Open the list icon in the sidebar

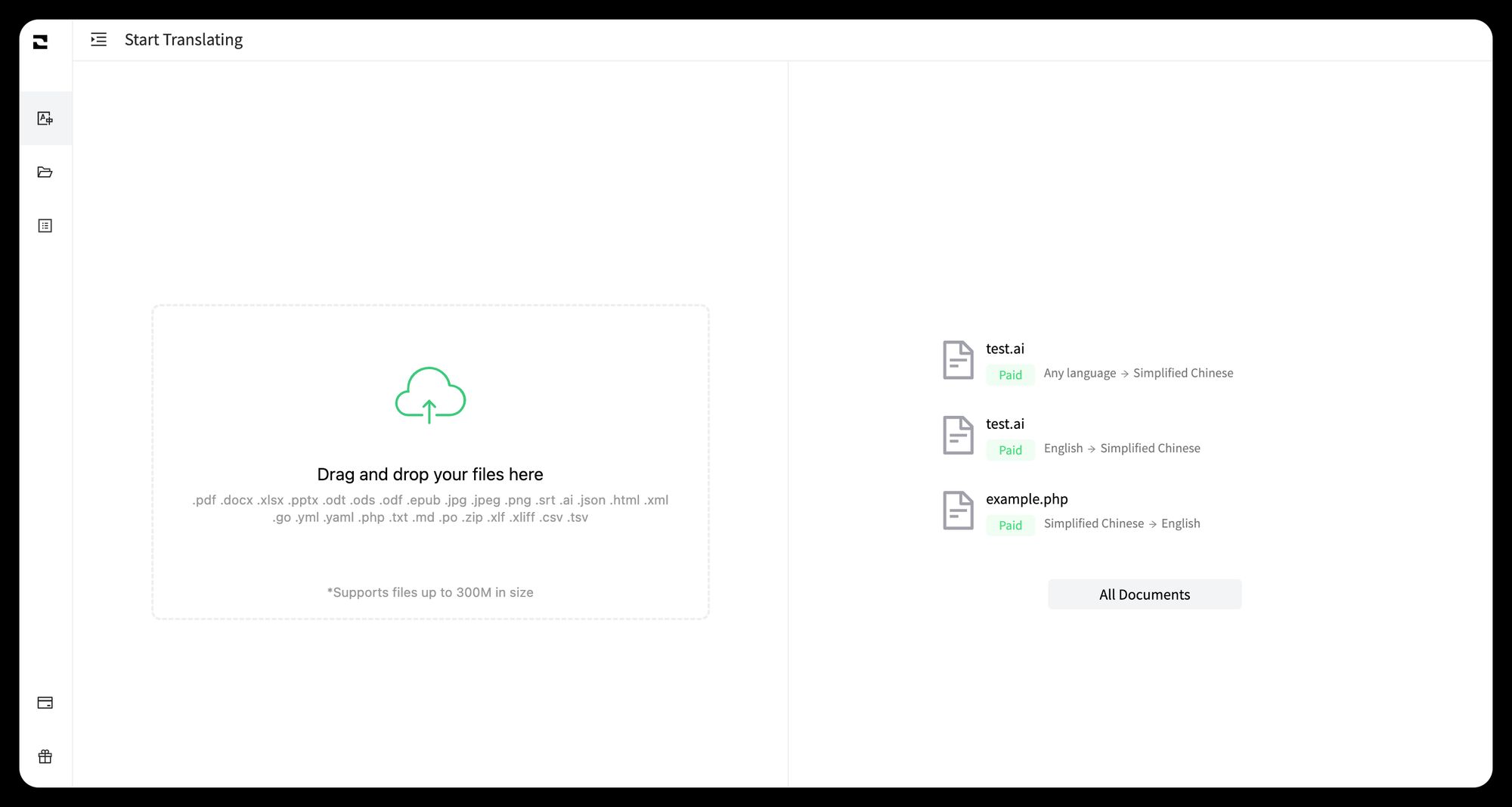tap(45, 226)
